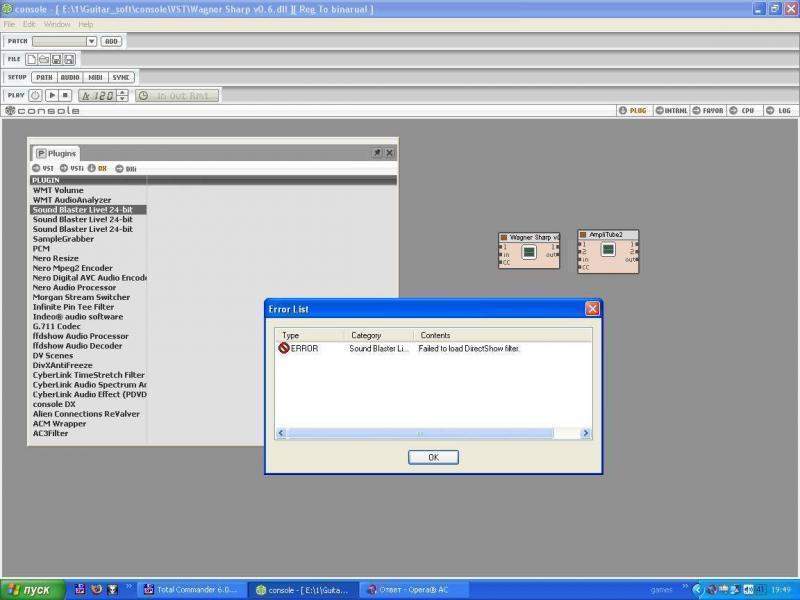Open the Windows Start button
This screenshot has height=600, width=800.
pyautogui.click(x=33, y=590)
